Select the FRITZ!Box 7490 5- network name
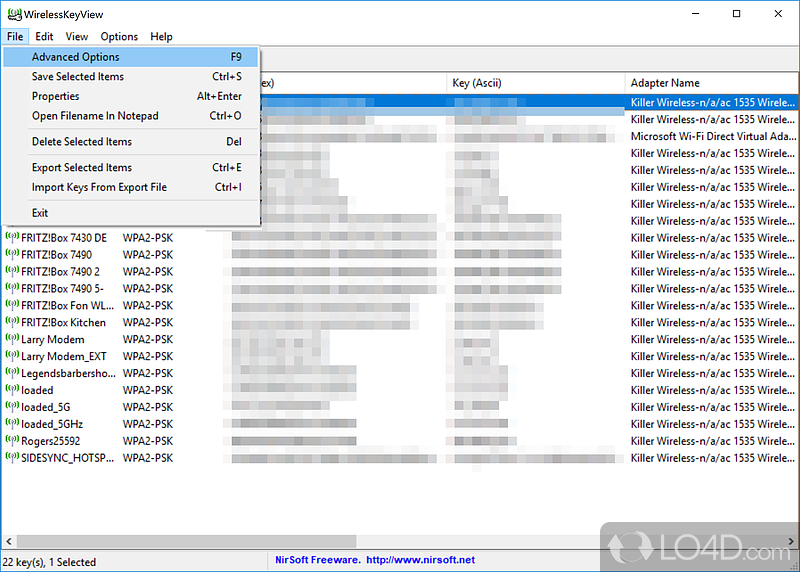Viewport: 800px width, 572px height. [x=62, y=288]
